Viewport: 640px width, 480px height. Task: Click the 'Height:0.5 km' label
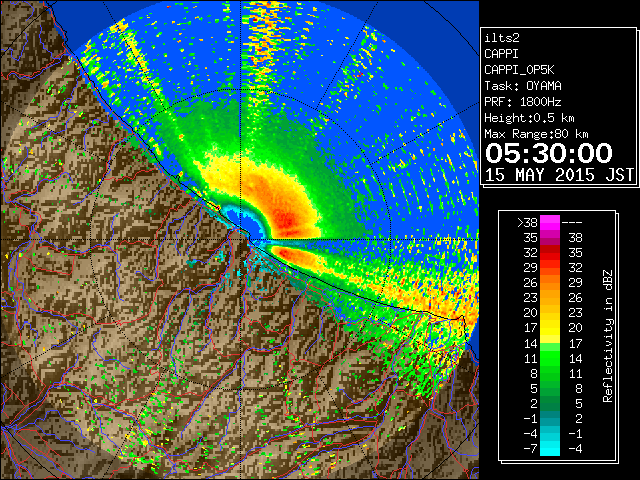click(x=529, y=118)
